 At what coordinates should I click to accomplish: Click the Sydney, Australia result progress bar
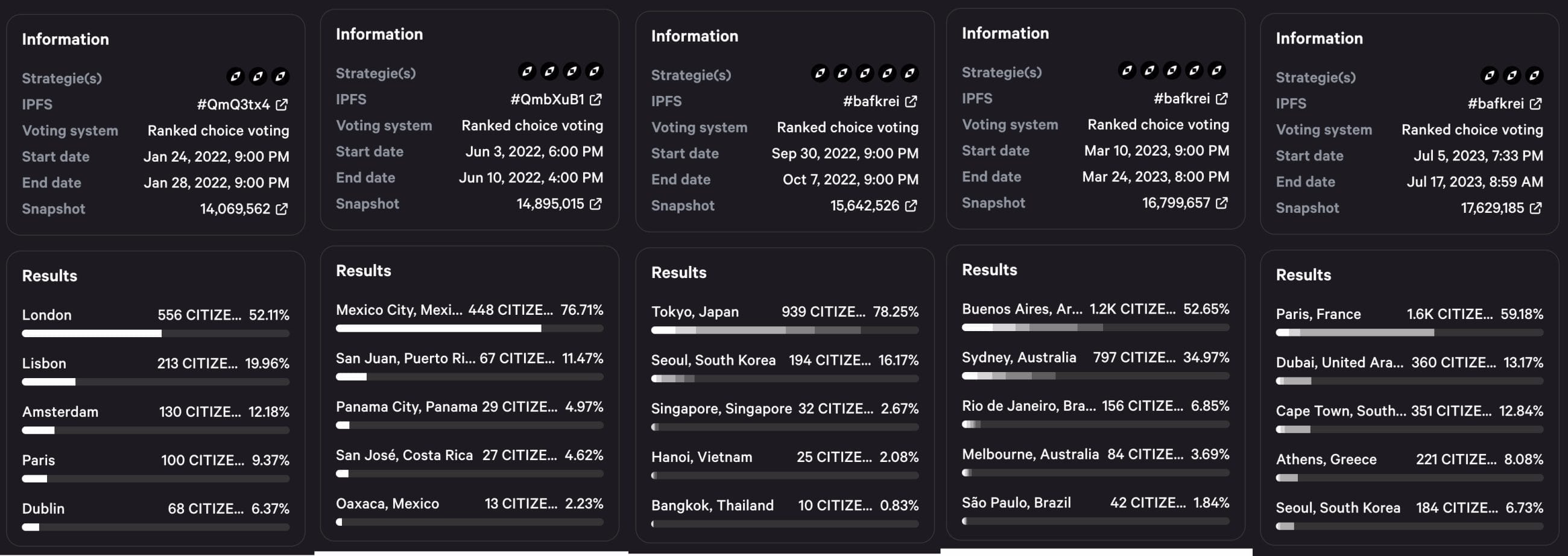click(1095, 376)
